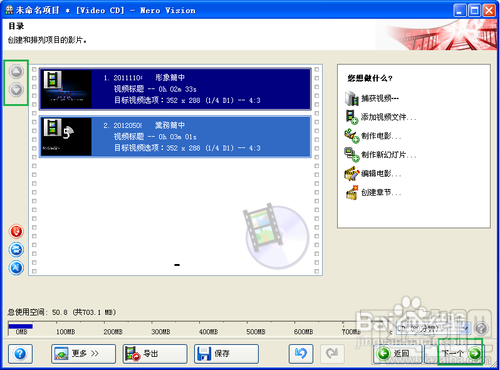Click the Nero Vision title bar icon
The image size is (500, 370).
pos(9,10)
